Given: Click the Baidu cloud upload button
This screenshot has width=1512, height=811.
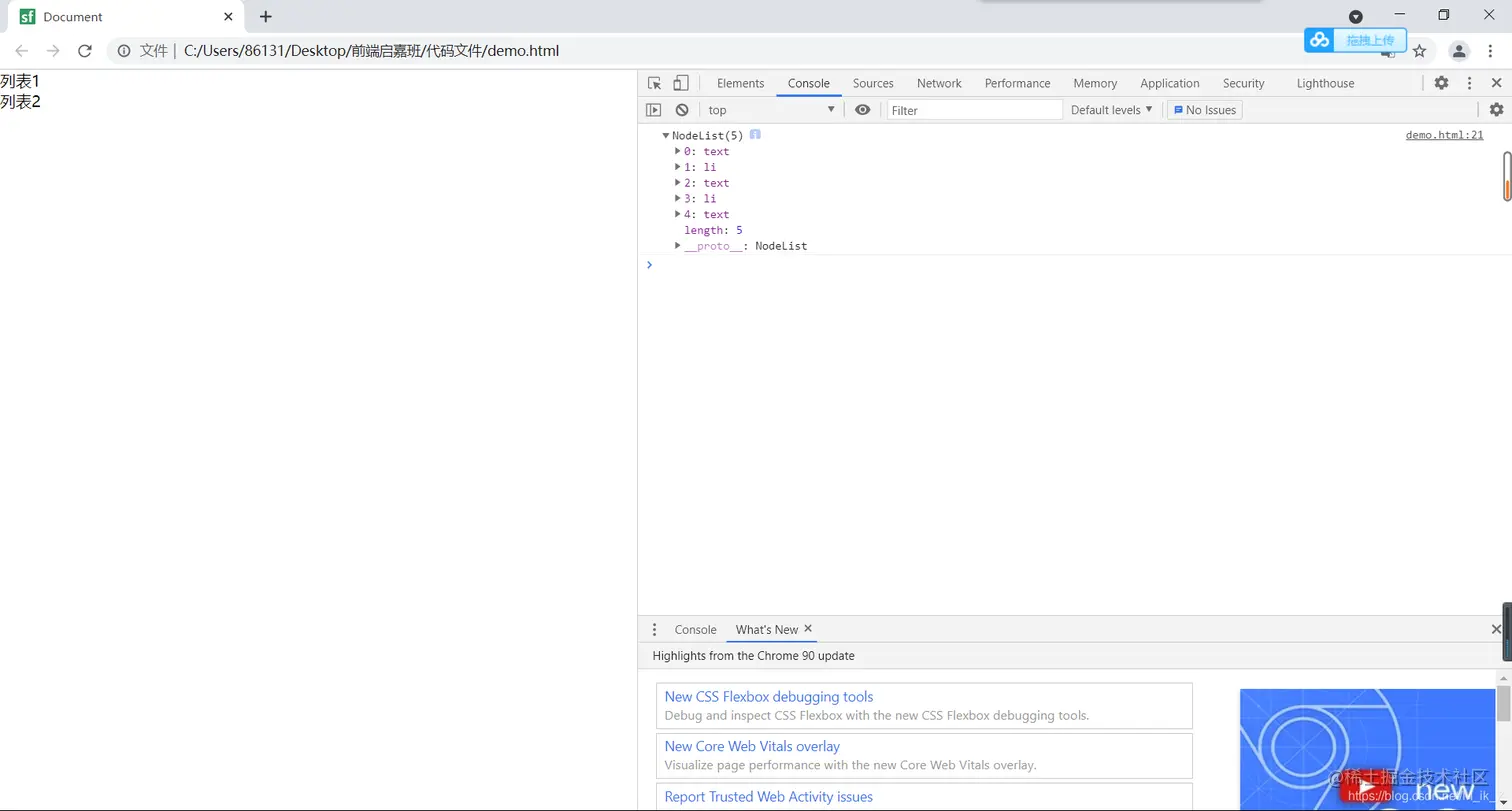Looking at the screenshot, I should pyautogui.click(x=1355, y=40).
